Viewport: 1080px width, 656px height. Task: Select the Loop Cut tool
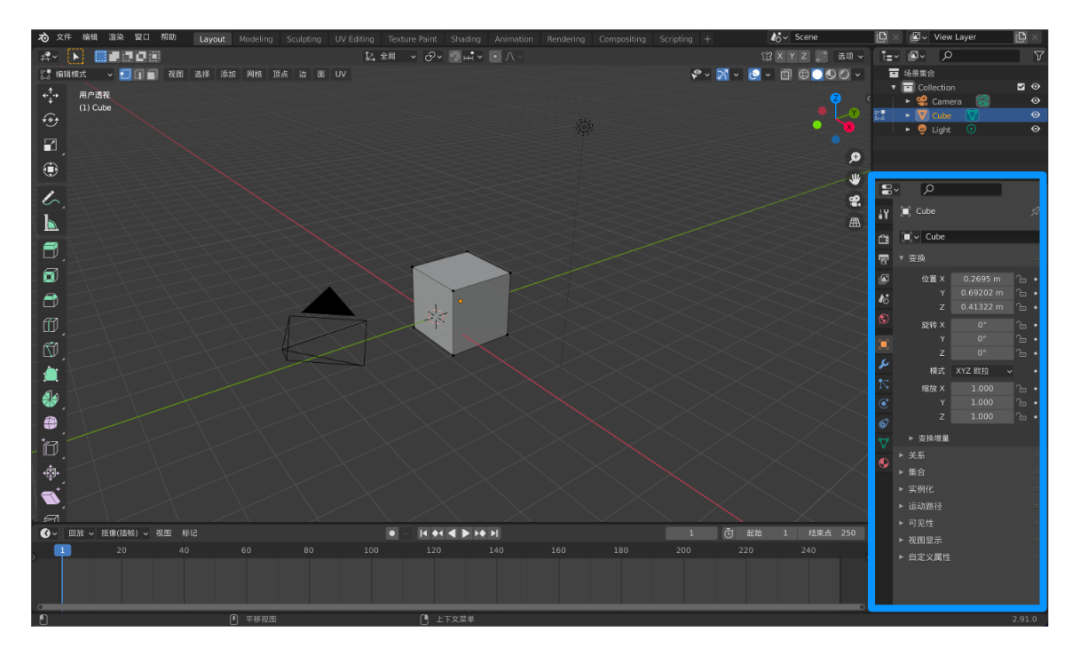(50, 325)
